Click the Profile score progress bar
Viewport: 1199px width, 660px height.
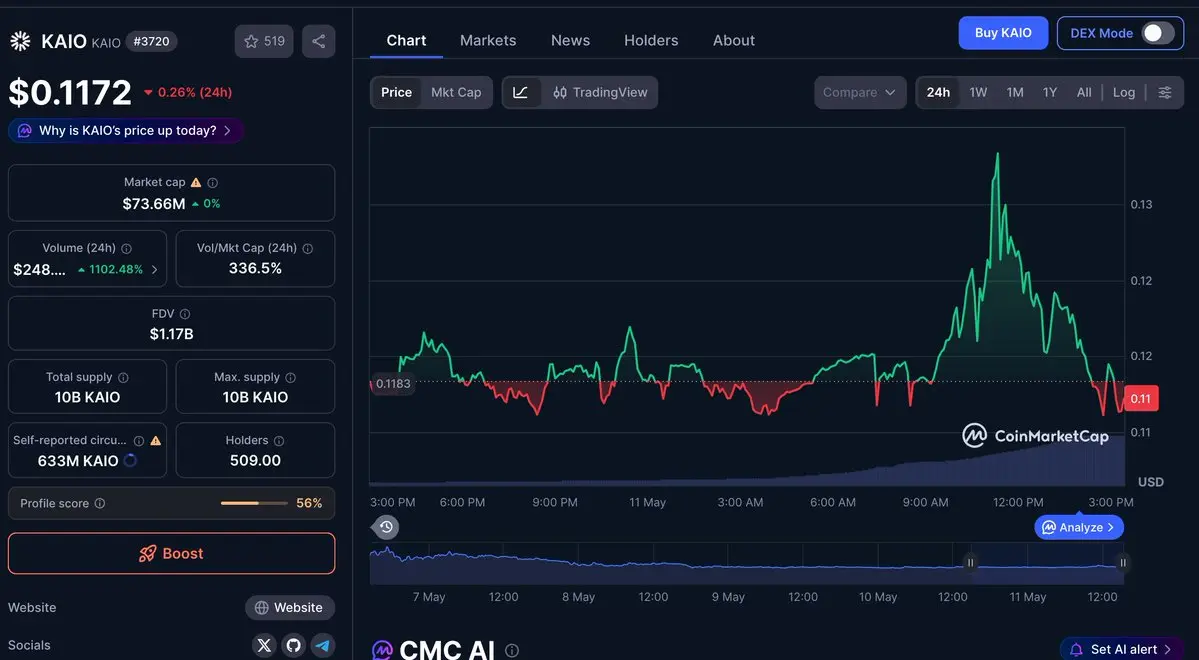click(254, 503)
